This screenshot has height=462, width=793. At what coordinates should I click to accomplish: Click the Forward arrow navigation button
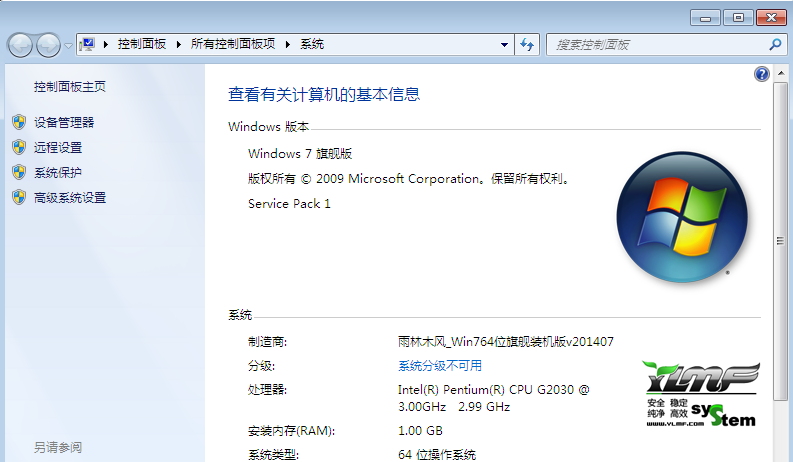tap(48, 45)
